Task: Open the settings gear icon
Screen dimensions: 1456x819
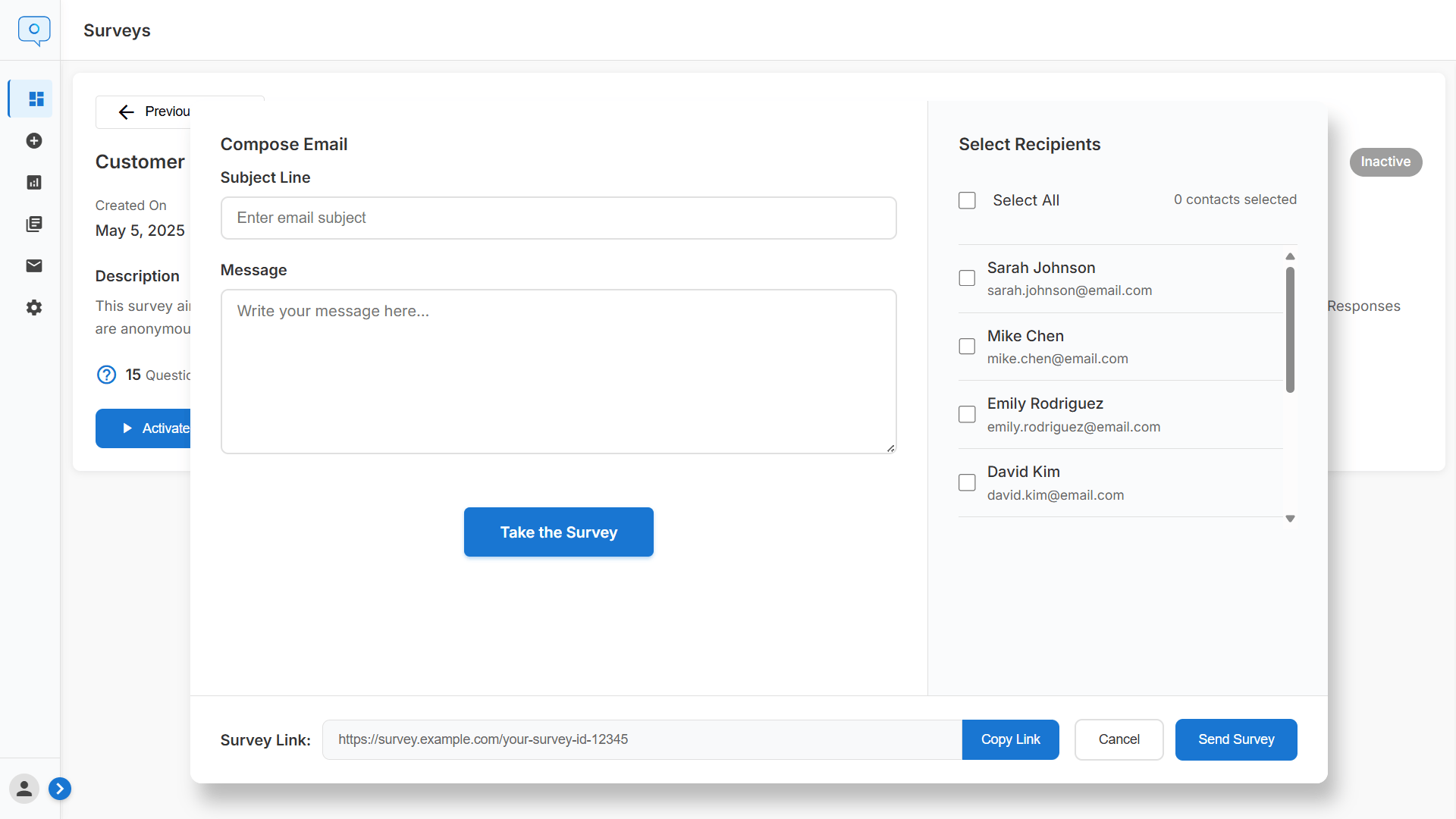Action: tap(33, 307)
